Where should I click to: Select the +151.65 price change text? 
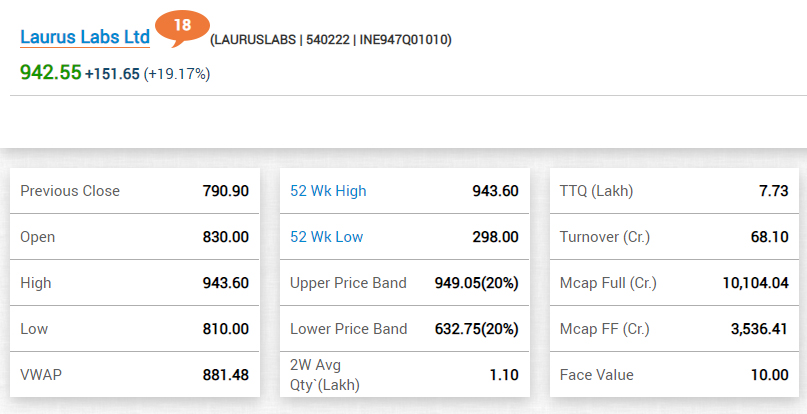tap(112, 73)
